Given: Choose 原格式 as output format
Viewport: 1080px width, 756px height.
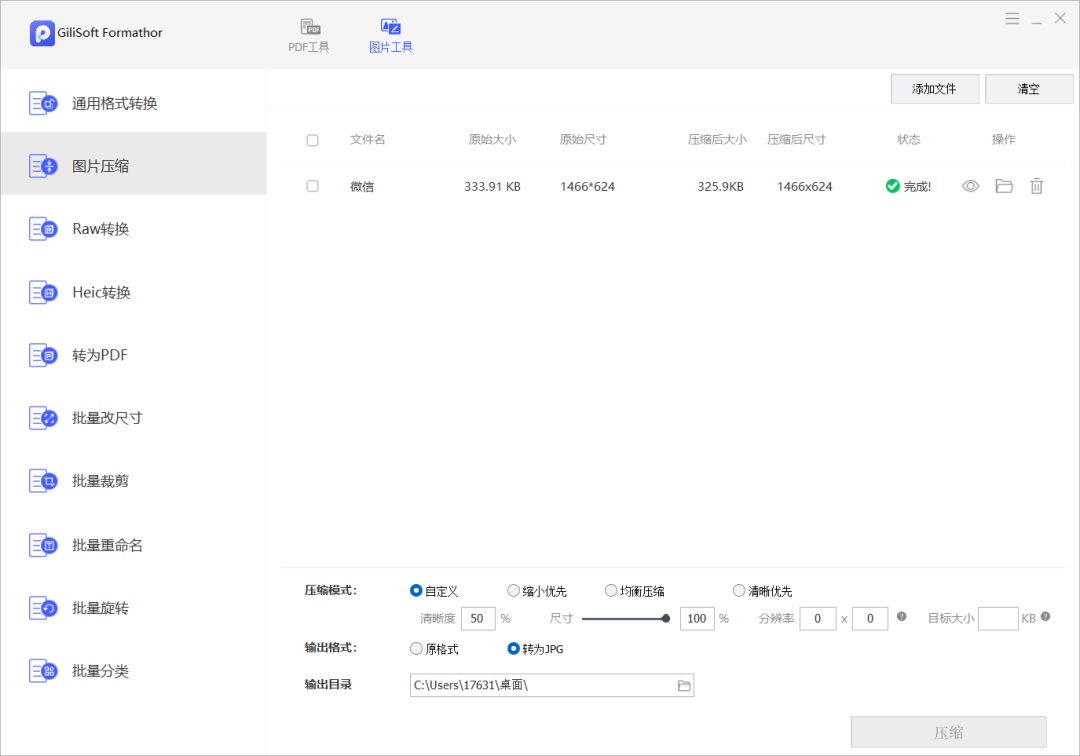Looking at the screenshot, I should click(417, 649).
